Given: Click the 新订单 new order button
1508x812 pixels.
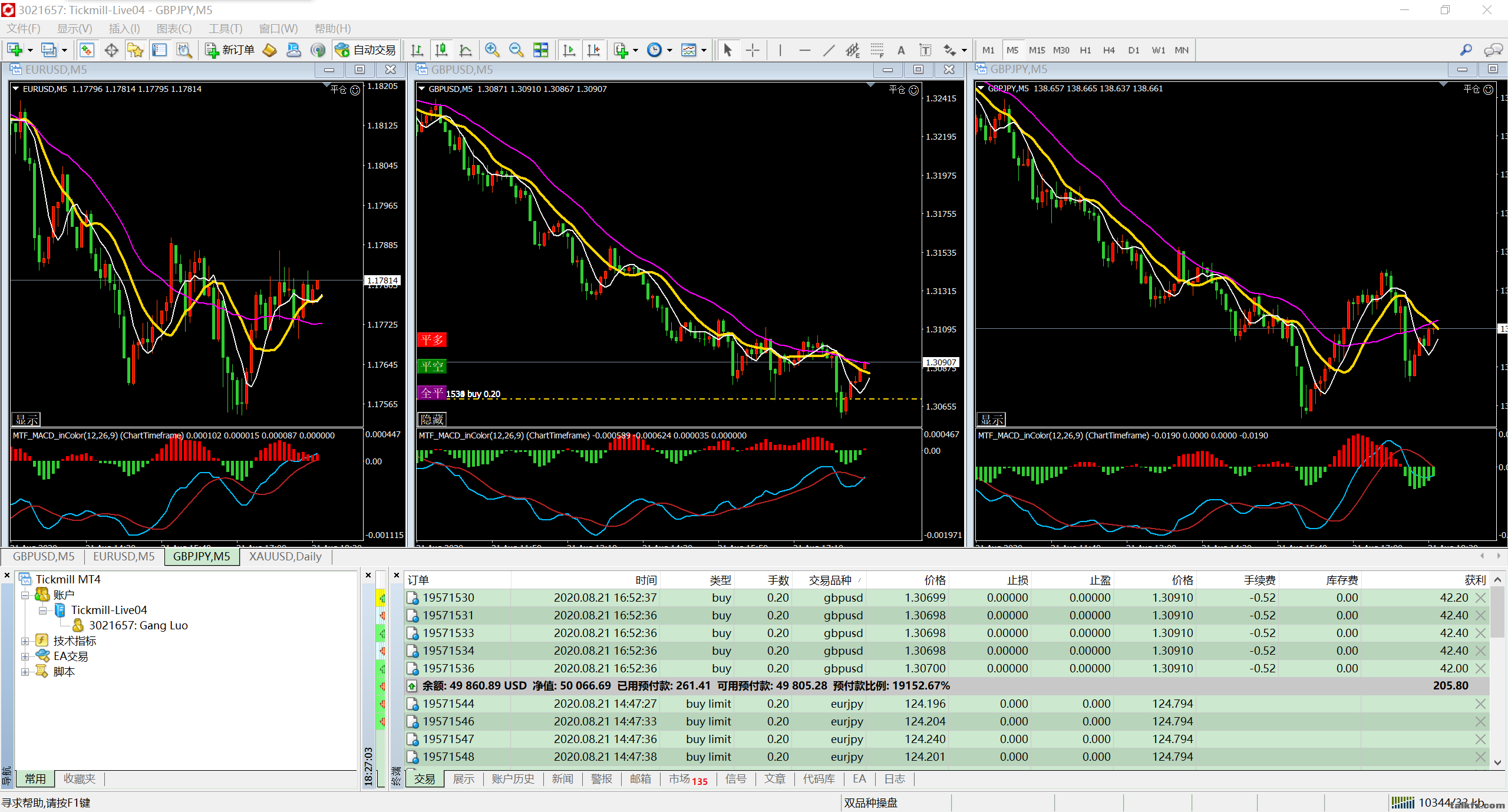Looking at the screenshot, I should click(230, 50).
